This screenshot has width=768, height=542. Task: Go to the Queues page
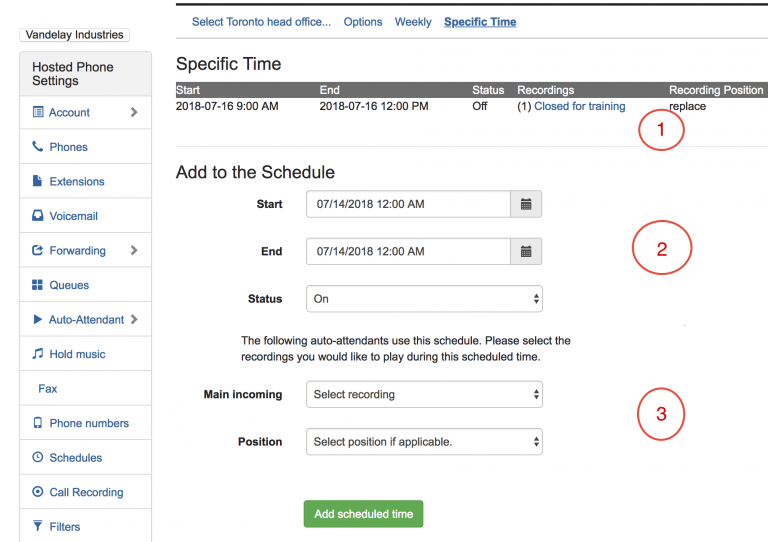[69, 285]
